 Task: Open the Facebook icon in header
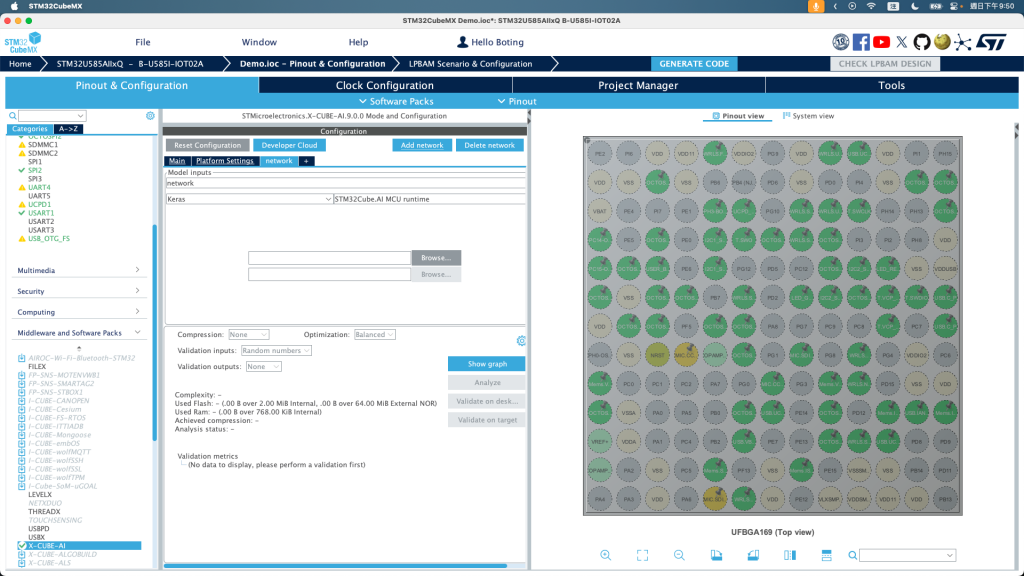861,42
